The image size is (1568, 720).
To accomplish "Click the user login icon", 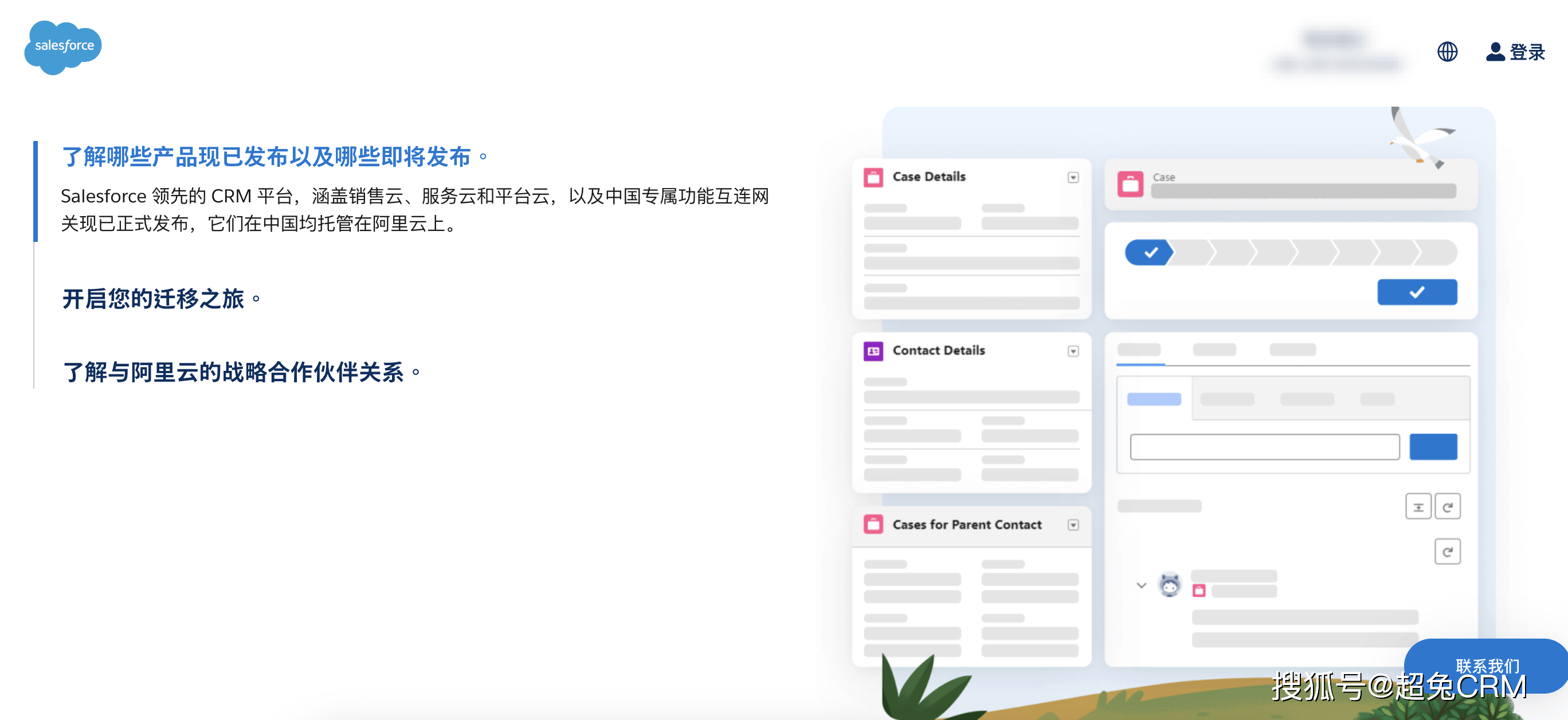I will click(1495, 52).
